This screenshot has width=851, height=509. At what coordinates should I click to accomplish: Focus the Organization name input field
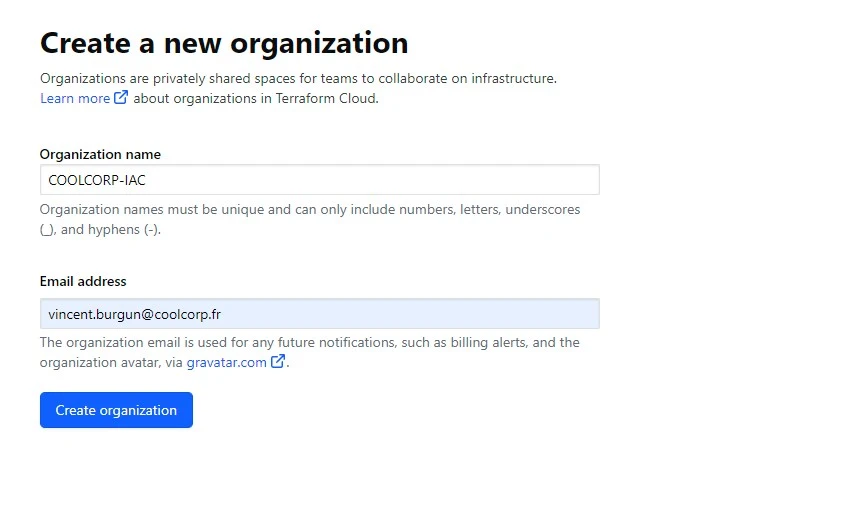tap(320, 180)
